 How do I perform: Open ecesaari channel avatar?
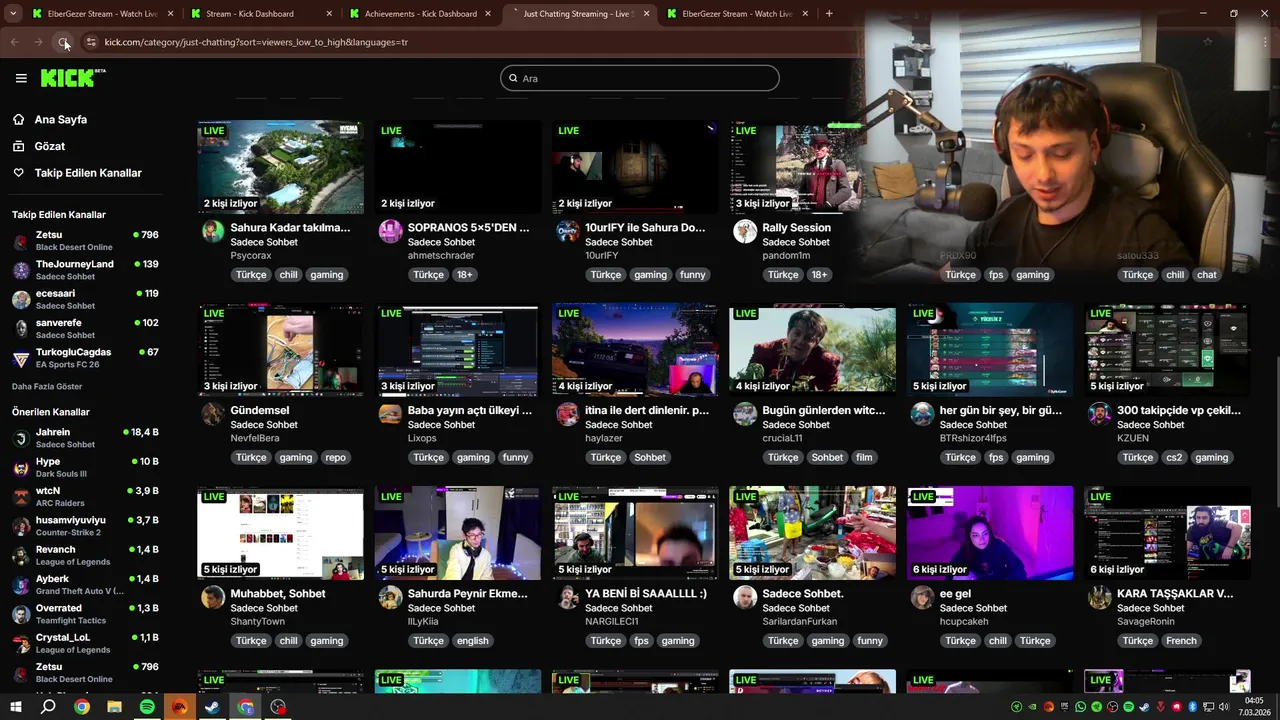(x=21, y=299)
